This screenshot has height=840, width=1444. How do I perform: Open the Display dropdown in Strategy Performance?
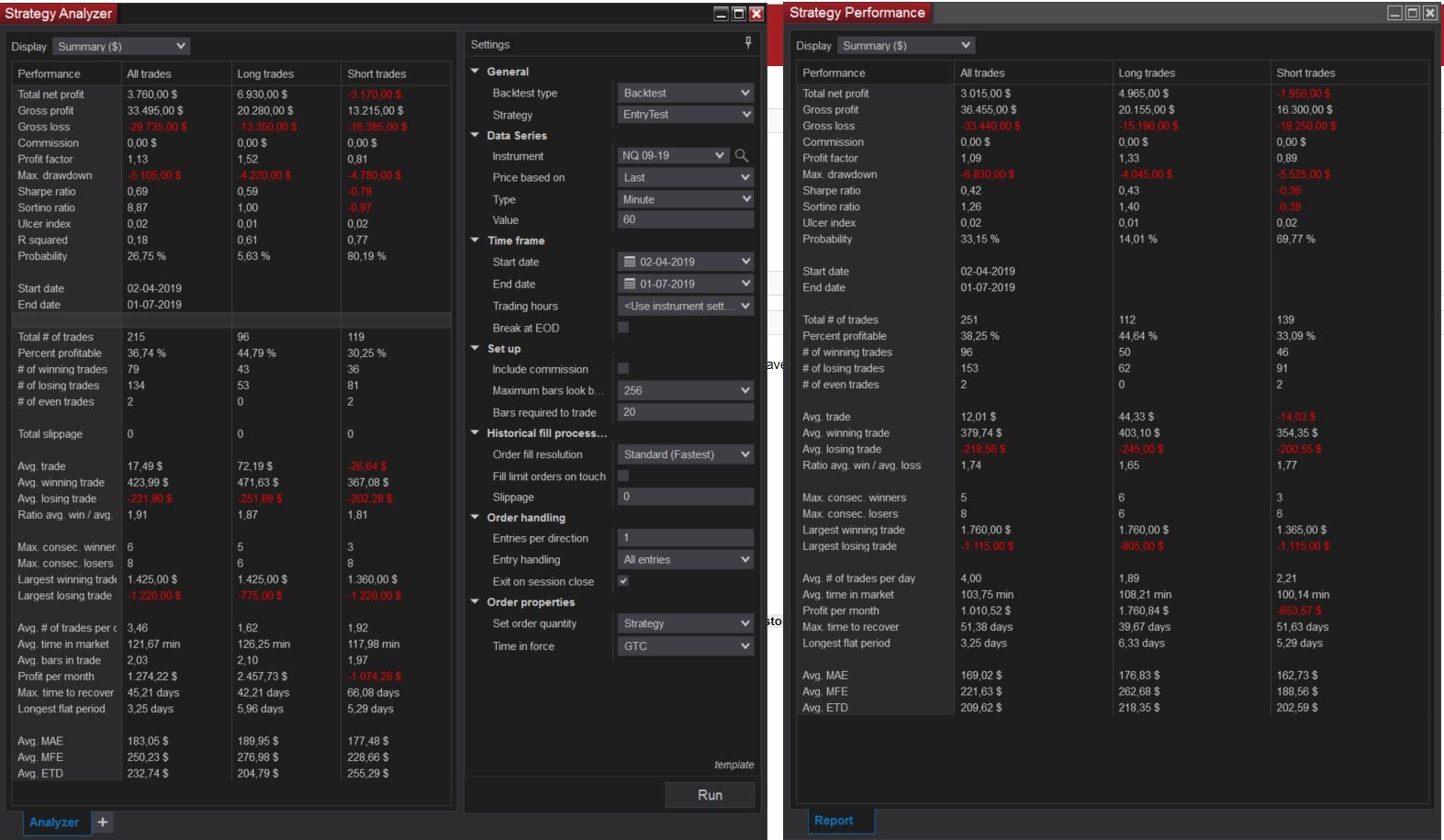[908, 45]
